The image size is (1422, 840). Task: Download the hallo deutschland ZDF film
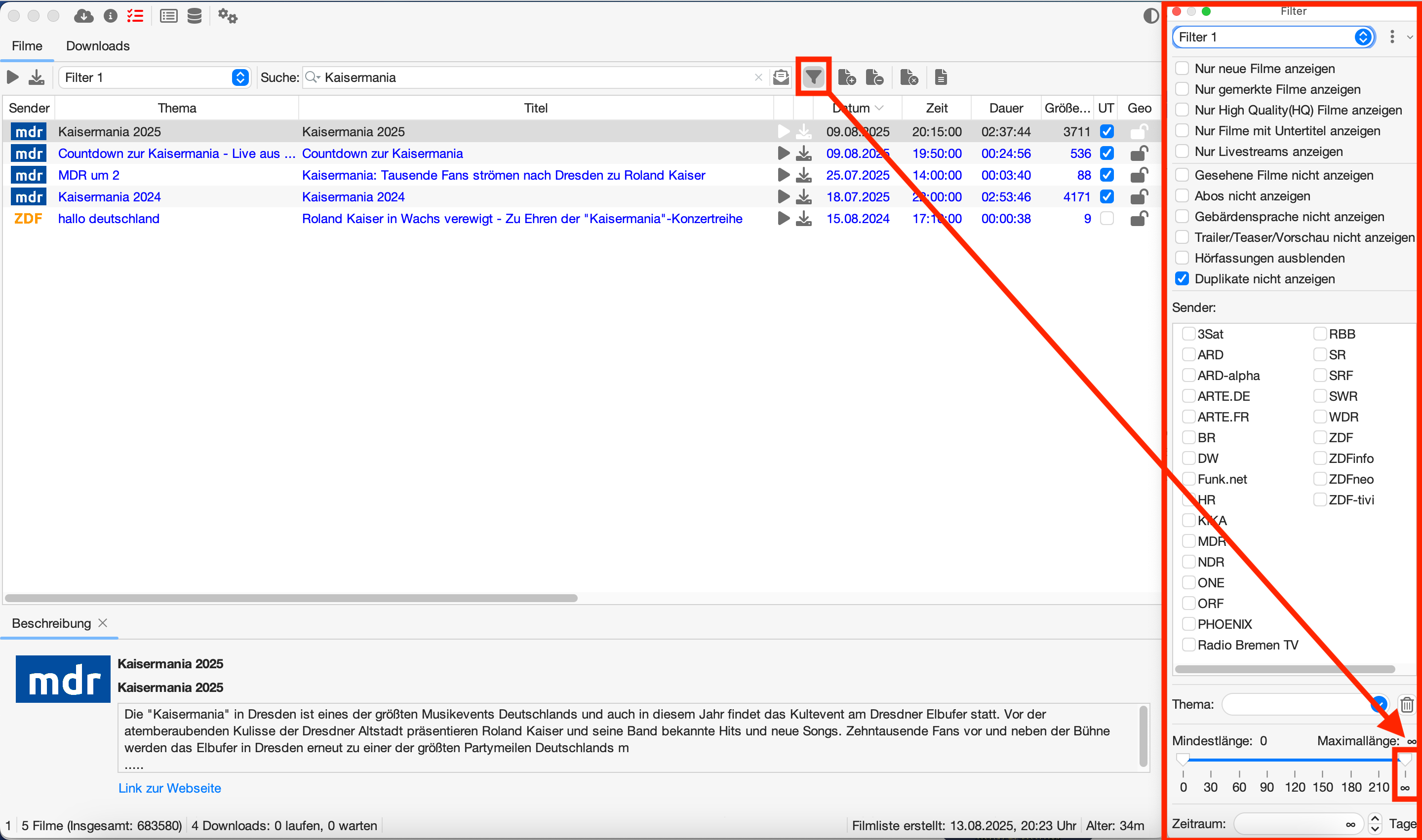tap(804, 219)
